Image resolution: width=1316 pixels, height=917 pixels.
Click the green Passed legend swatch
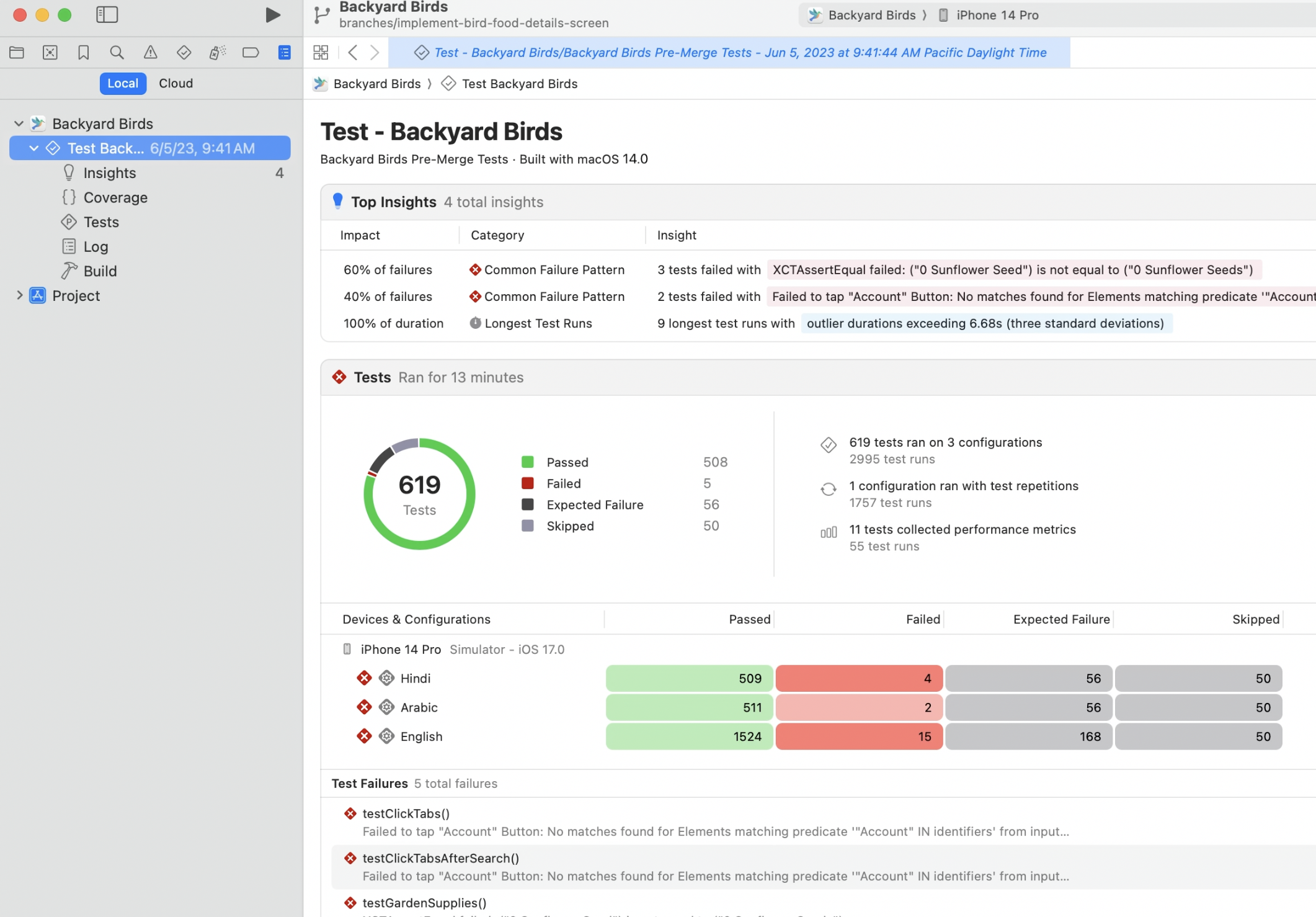pyautogui.click(x=528, y=462)
